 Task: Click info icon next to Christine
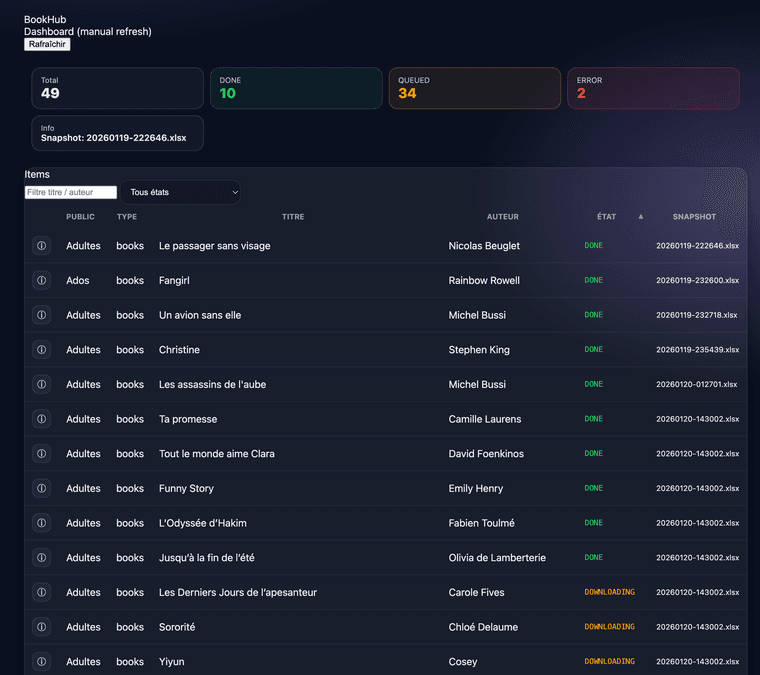pyautogui.click(x=41, y=350)
